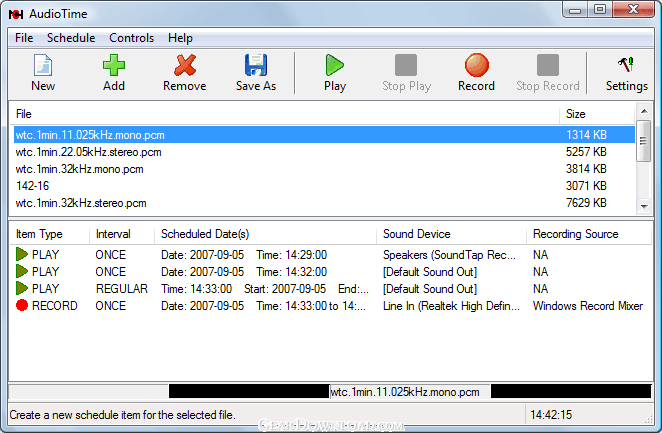Click the Stop Play toolbar button
662x433 pixels.
tap(406, 73)
